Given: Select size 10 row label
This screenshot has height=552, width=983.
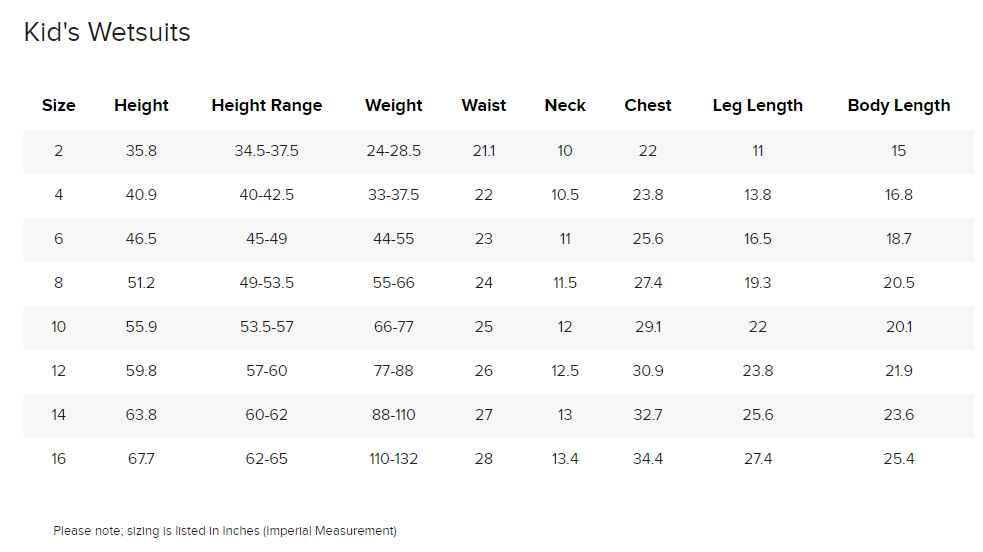Looking at the screenshot, I should tap(58, 326).
